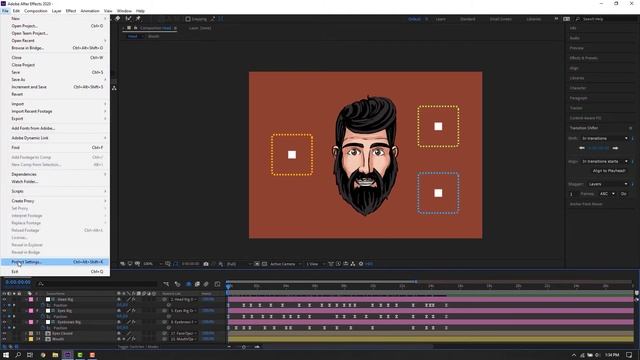Viewport: 640px width, 360px height.
Task: Click the snapshot camera icon in viewer
Action: point(206,264)
